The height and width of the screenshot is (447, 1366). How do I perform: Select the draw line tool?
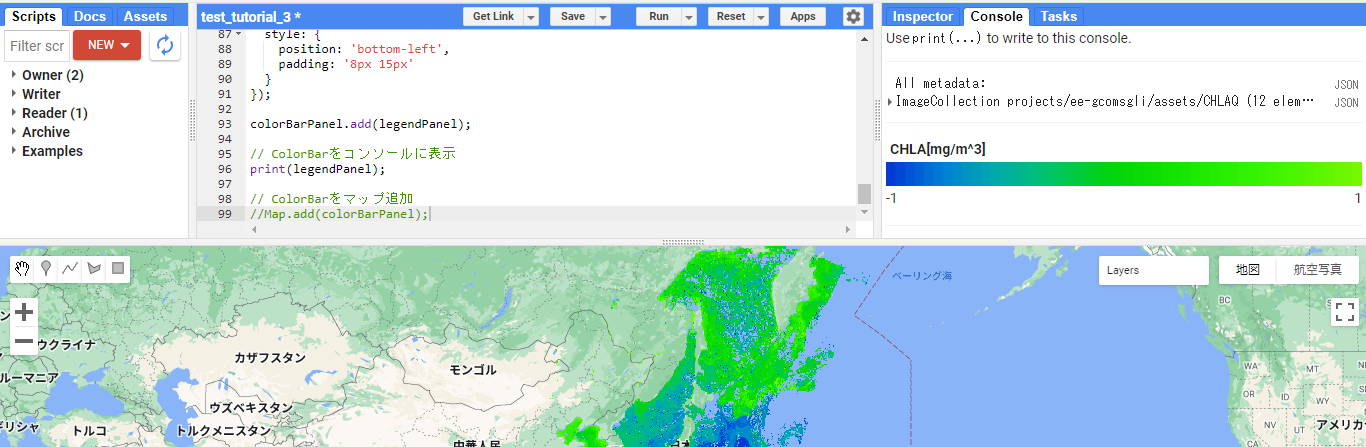pyautogui.click(x=70, y=269)
